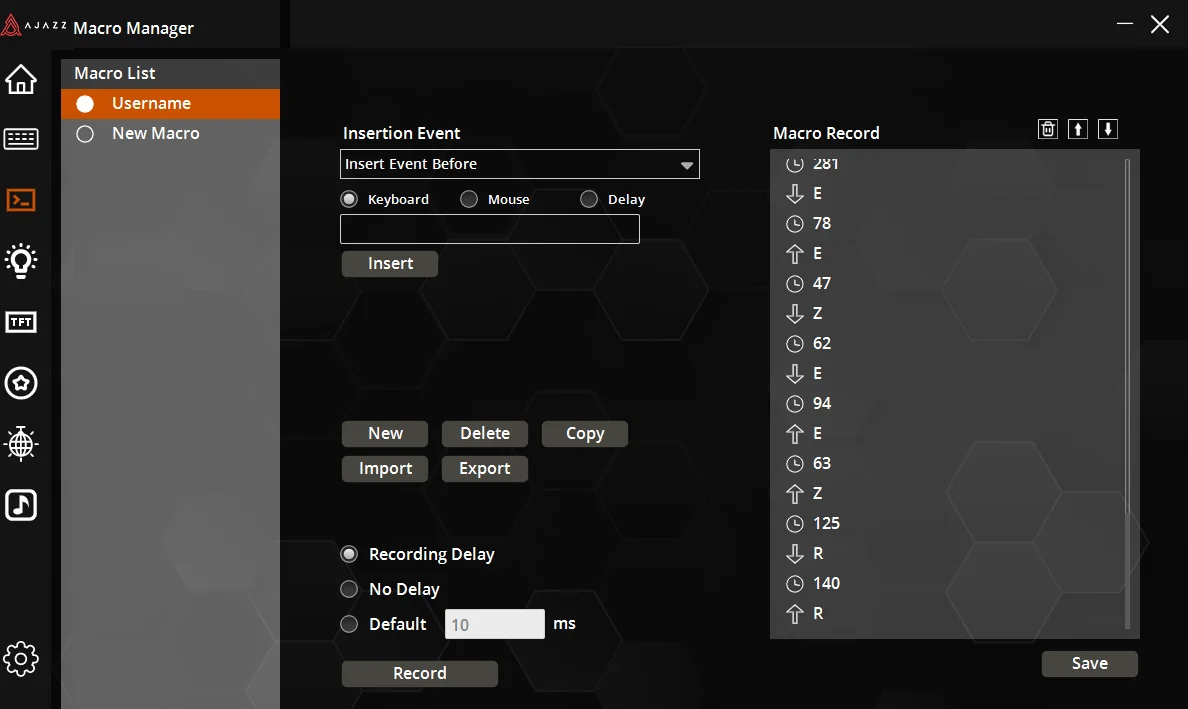
Task: Minimize the Macro Manager window
Action: coord(1125,24)
